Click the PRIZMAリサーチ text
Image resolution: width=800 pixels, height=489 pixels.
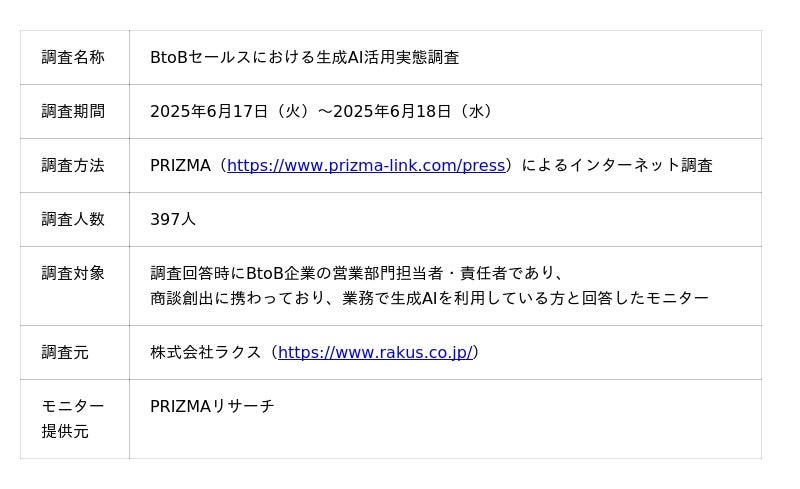[212, 406]
